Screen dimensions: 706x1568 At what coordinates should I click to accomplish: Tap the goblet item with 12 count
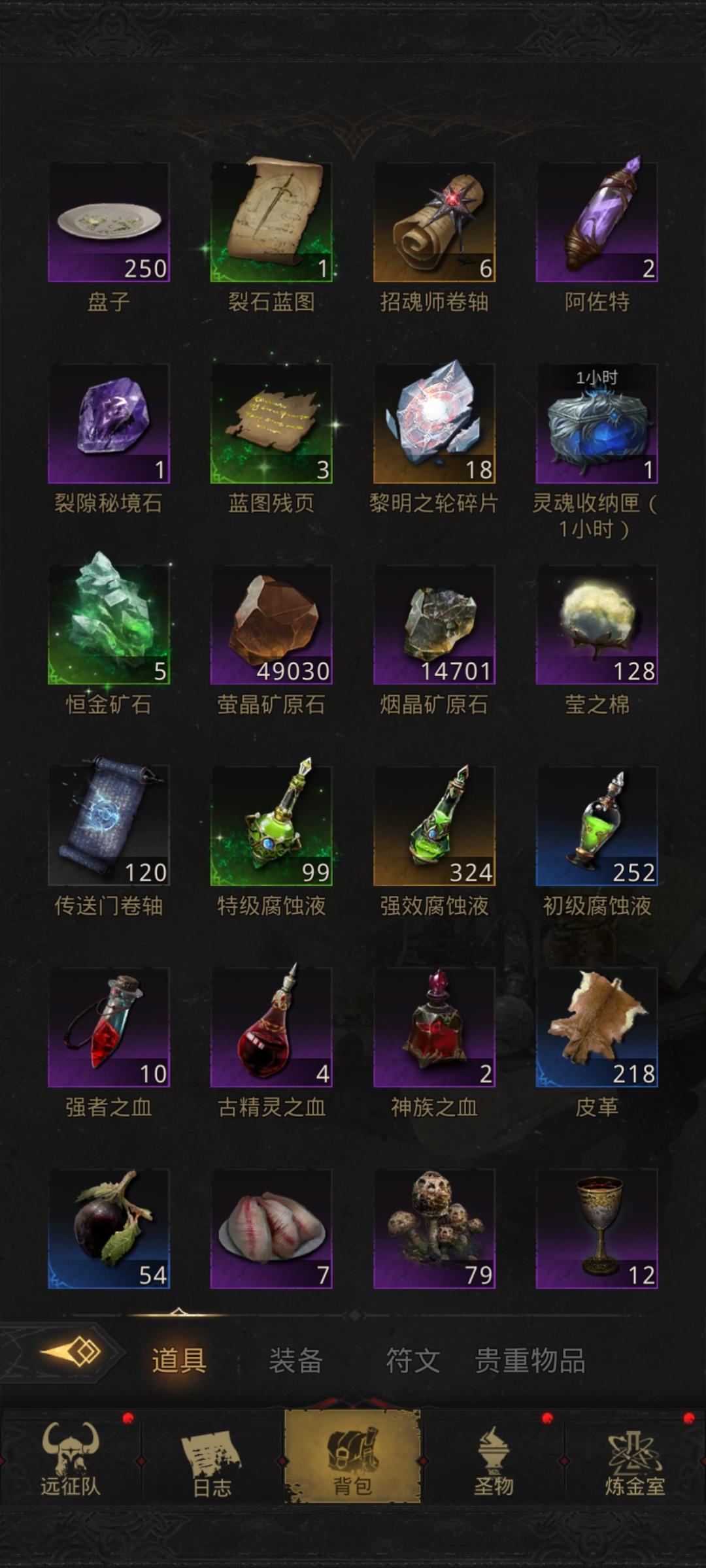[x=597, y=1228]
